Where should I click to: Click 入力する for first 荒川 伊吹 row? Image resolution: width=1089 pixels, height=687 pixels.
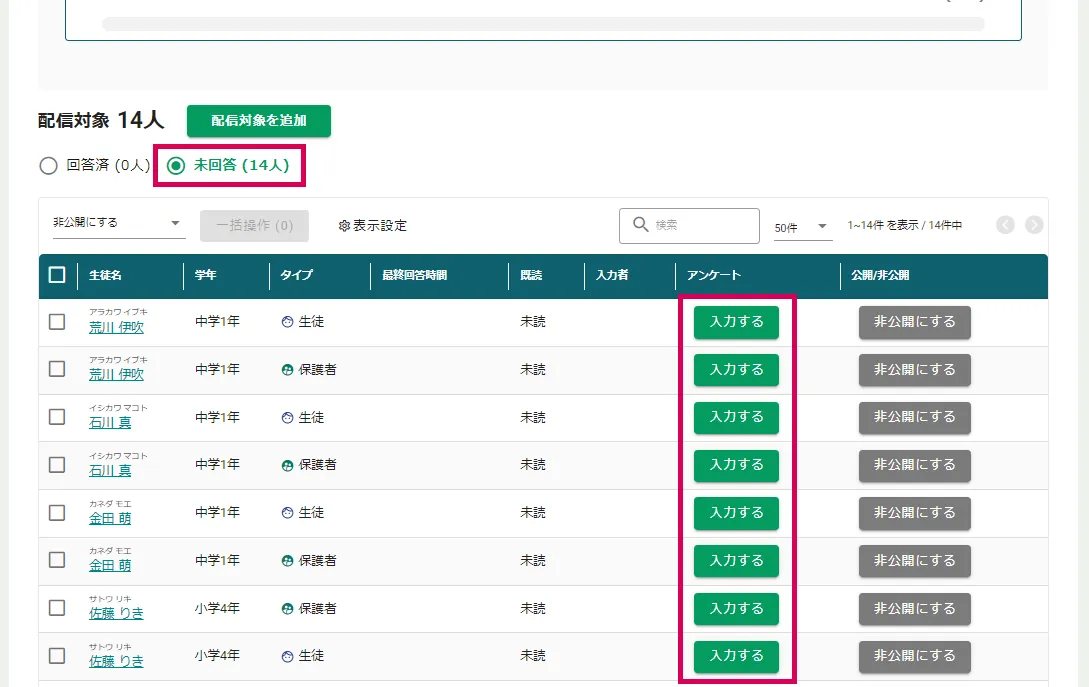click(736, 322)
